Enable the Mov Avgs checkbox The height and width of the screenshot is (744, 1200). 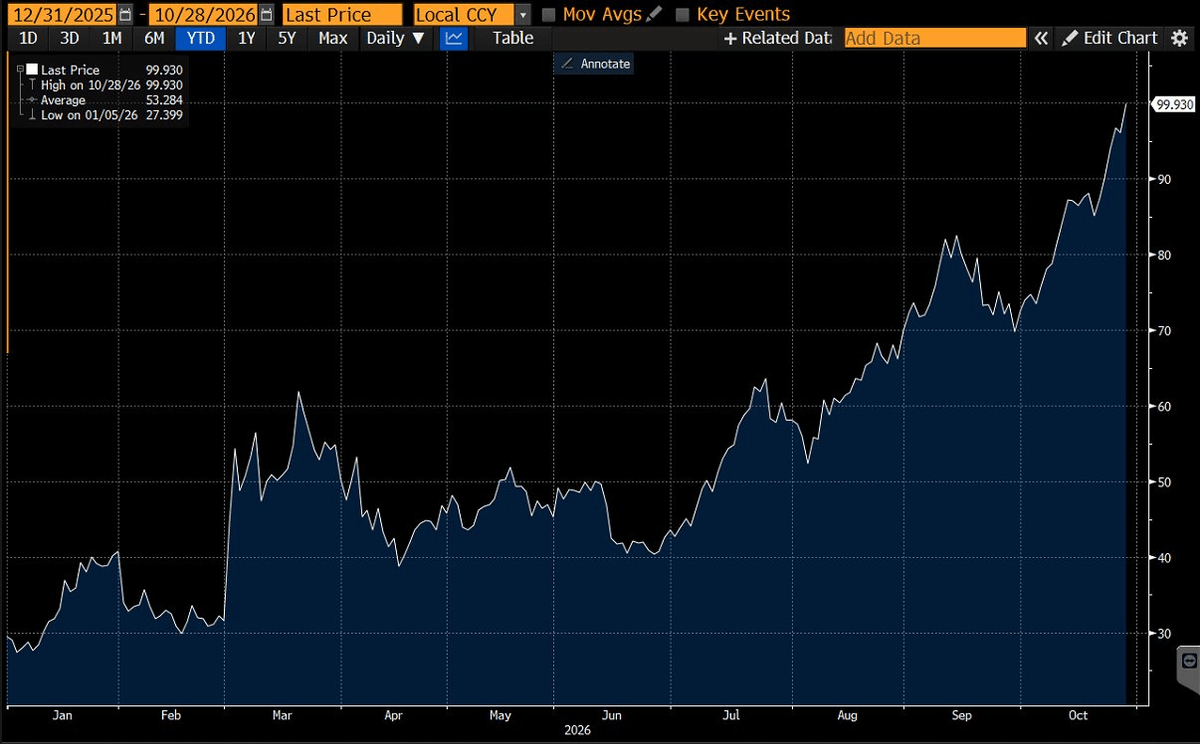click(x=549, y=15)
